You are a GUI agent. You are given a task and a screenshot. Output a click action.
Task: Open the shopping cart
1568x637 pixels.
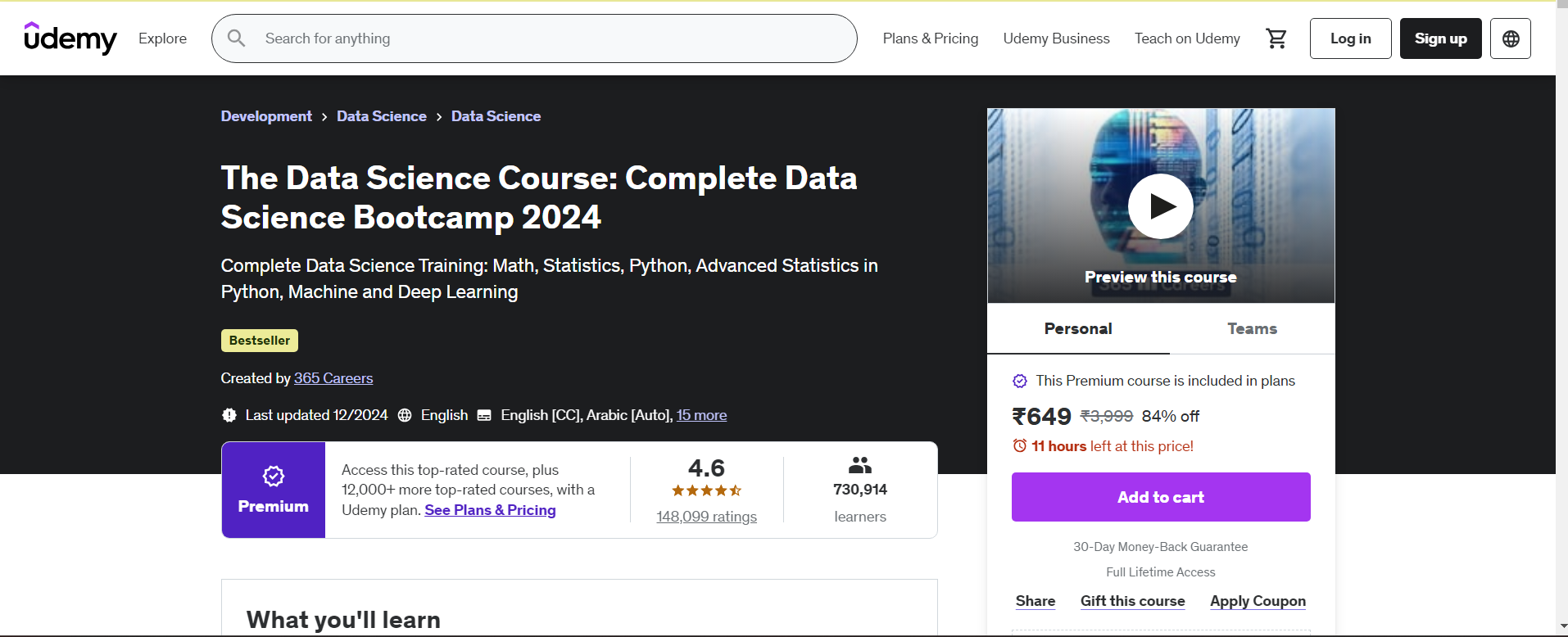tap(1276, 38)
